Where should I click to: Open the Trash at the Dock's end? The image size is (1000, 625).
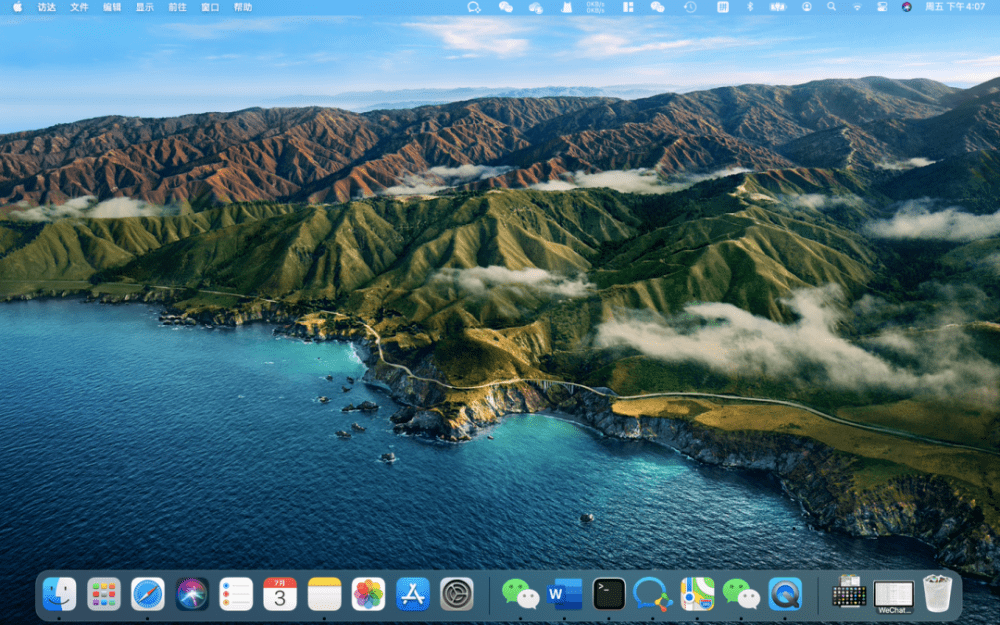pyautogui.click(x=939, y=595)
